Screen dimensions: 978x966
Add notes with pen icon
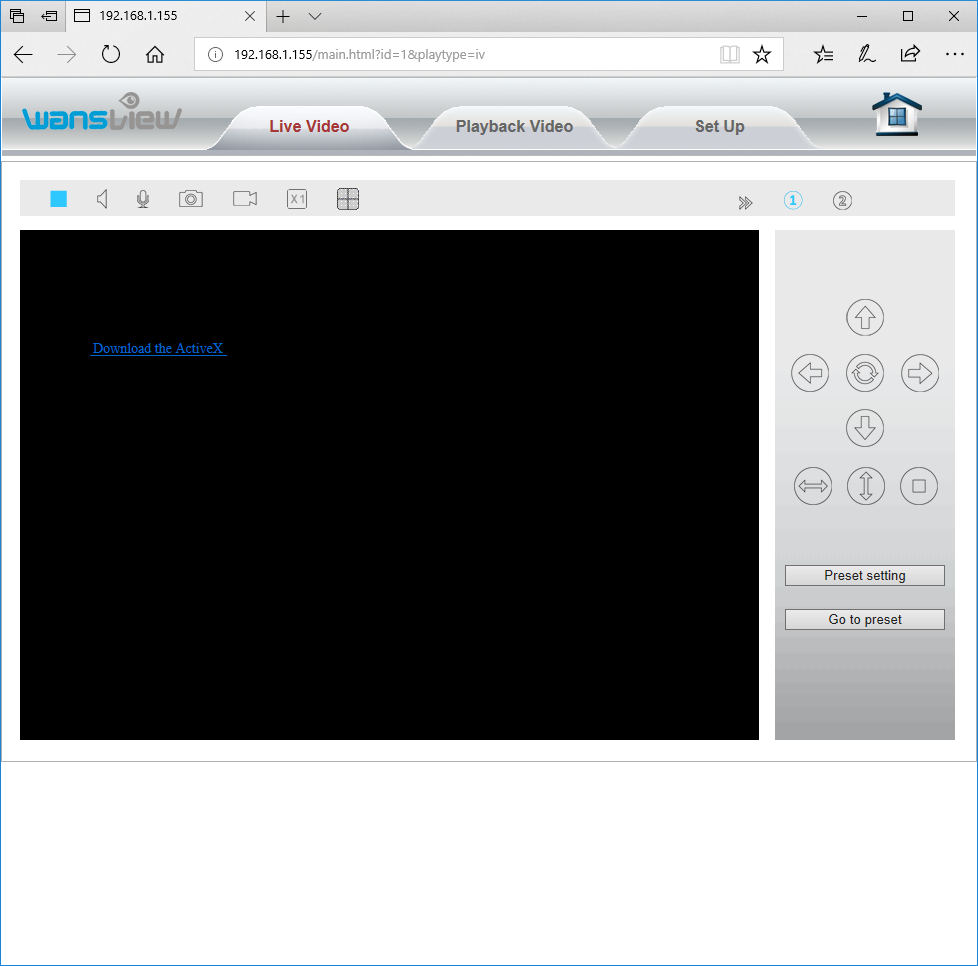click(866, 55)
